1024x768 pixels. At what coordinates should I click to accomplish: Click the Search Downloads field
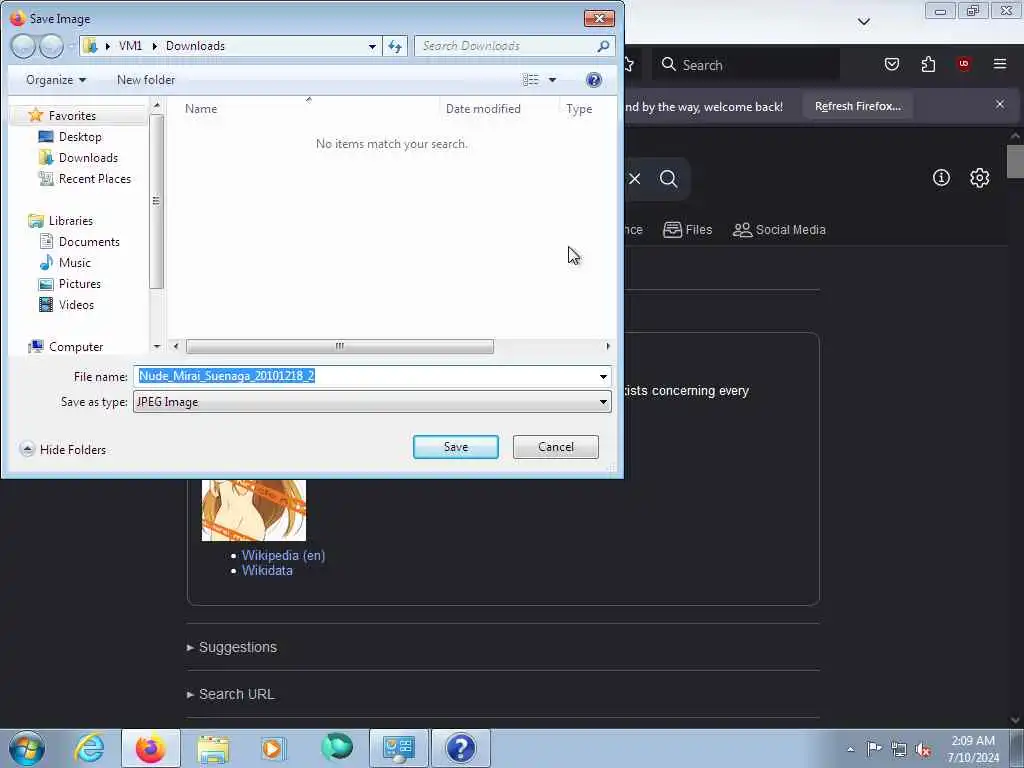(515, 46)
